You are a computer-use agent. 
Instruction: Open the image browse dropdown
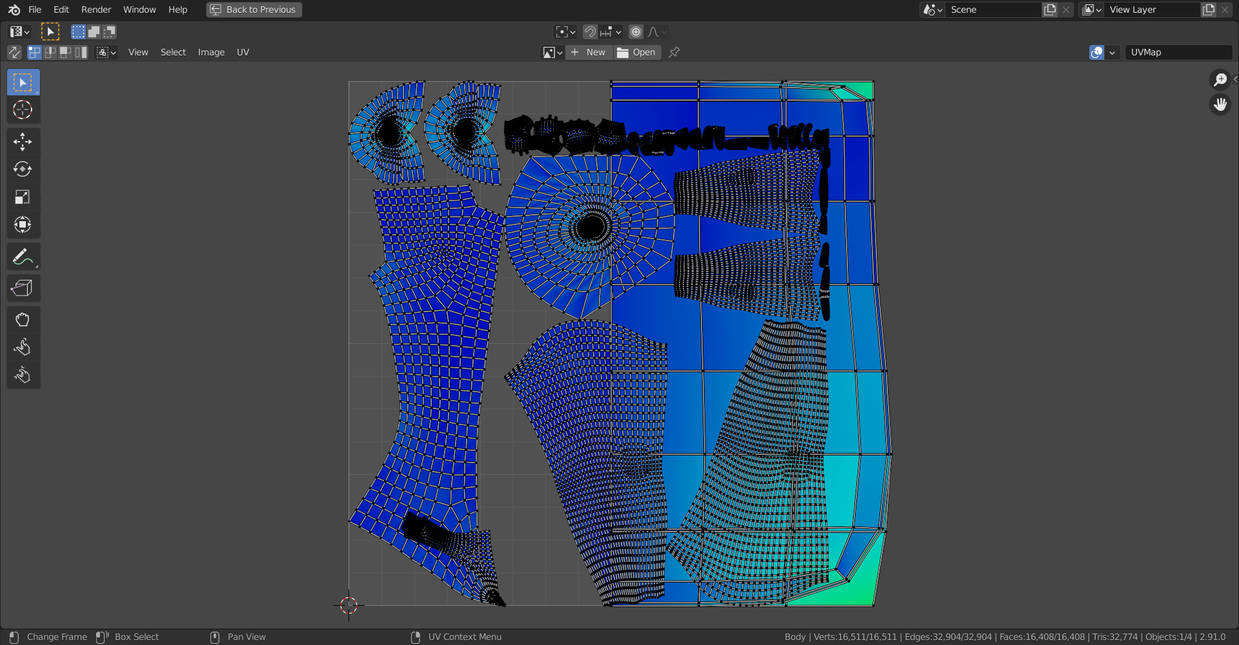click(x=552, y=52)
